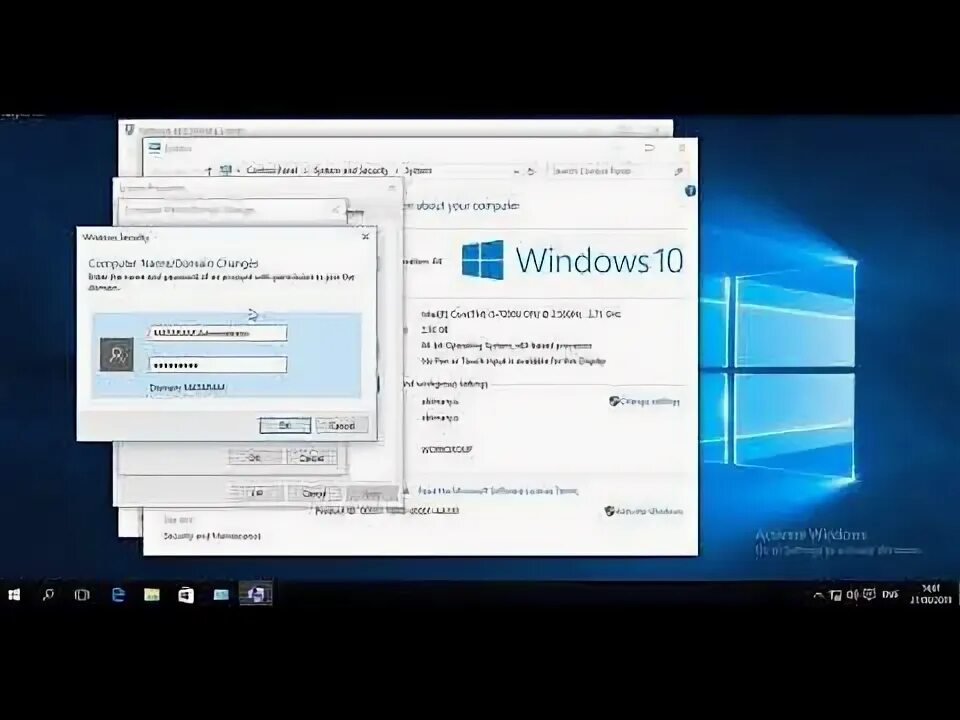Open the notification center icon

coord(869,594)
